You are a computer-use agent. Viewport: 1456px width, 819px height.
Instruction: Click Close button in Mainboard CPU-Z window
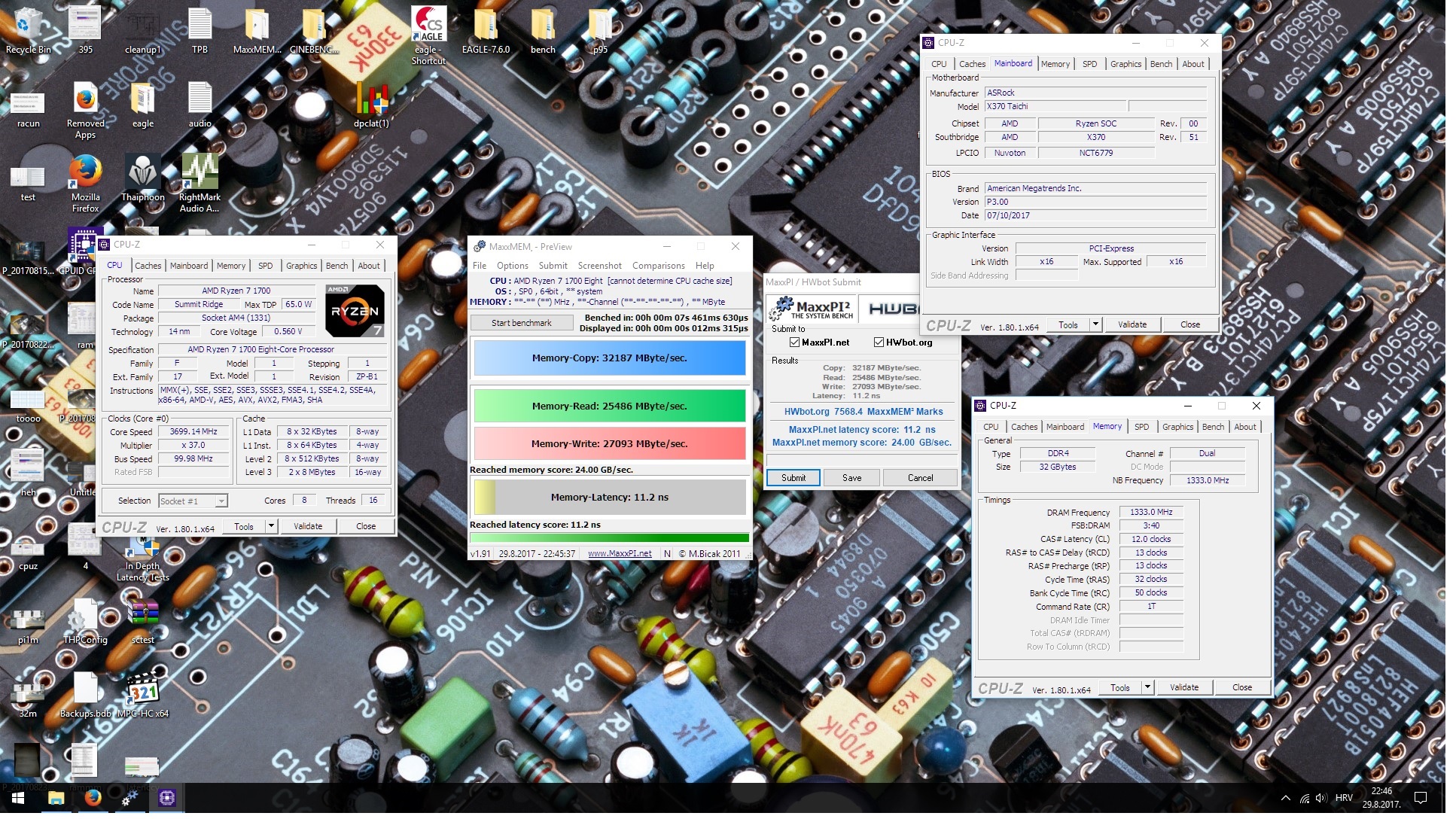pyautogui.click(x=1189, y=325)
